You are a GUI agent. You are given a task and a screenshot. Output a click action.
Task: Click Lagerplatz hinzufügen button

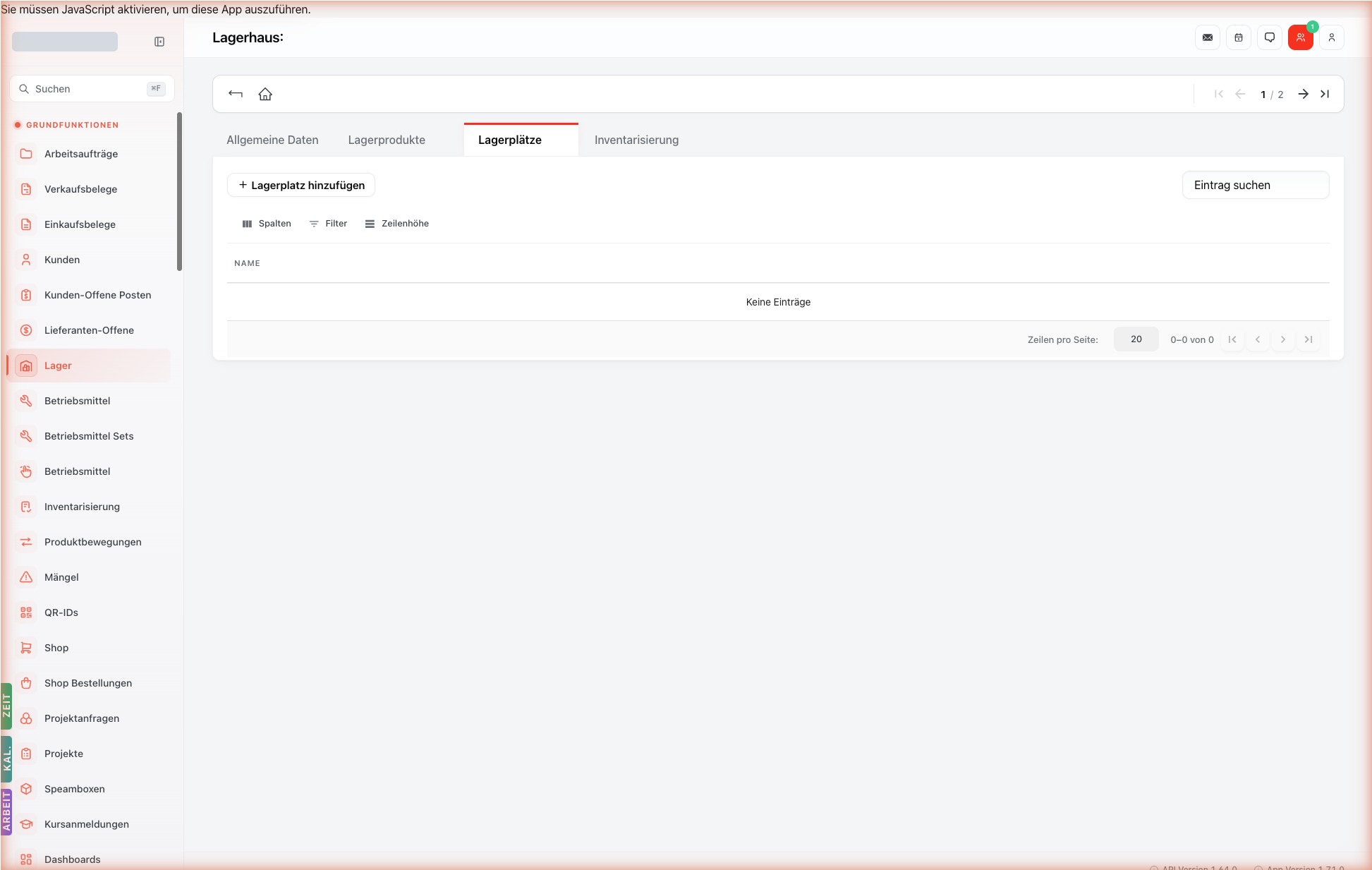click(301, 185)
